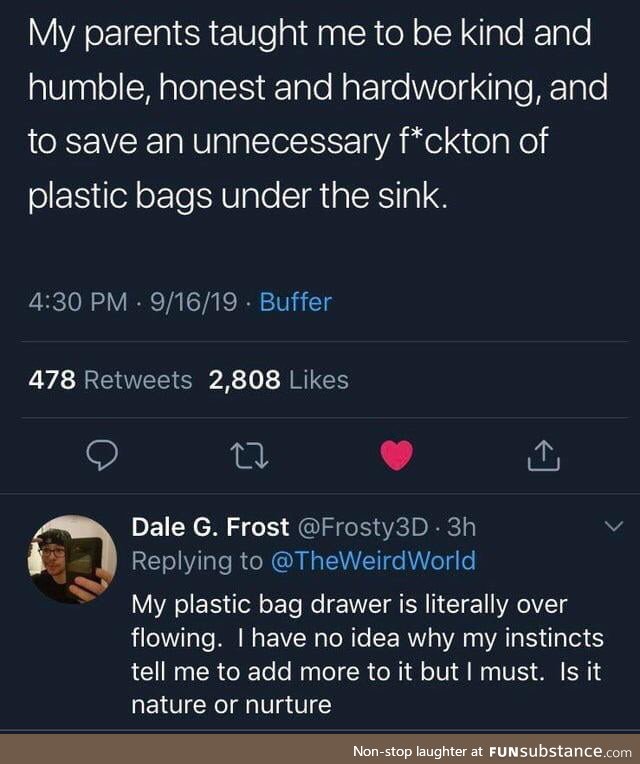Expand Dale G. Frost reply options chevron
Screen dimensions: 640x764
click(614, 526)
